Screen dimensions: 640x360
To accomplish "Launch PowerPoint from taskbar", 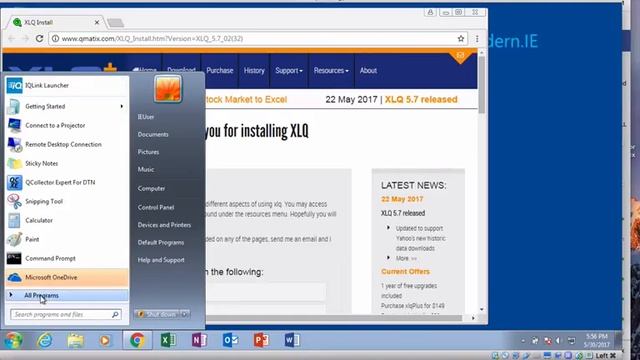I will pyautogui.click(x=261, y=340).
